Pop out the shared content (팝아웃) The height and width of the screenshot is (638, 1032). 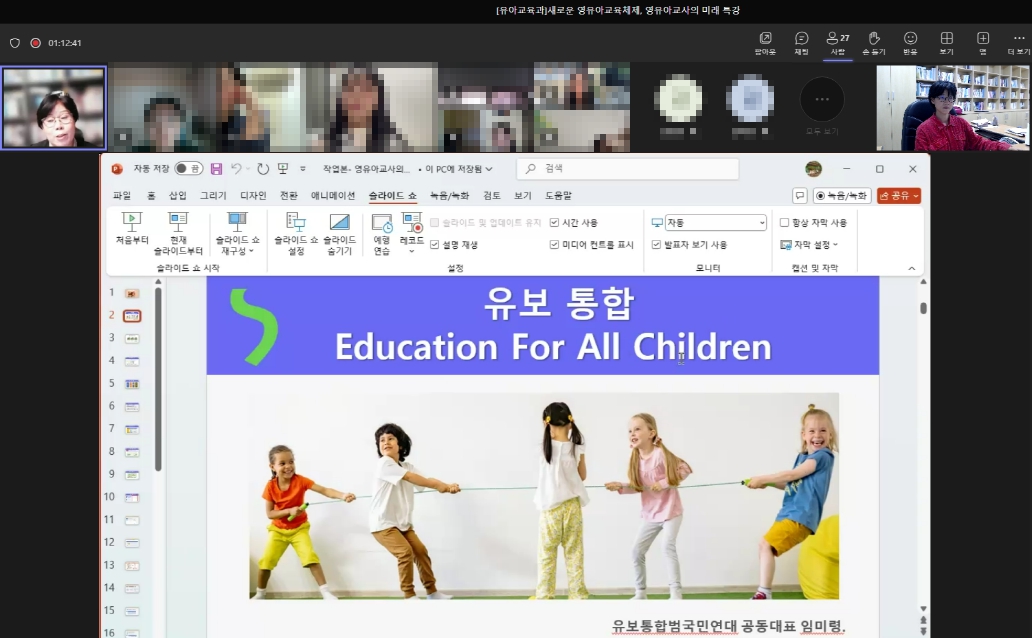[x=765, y=43]
